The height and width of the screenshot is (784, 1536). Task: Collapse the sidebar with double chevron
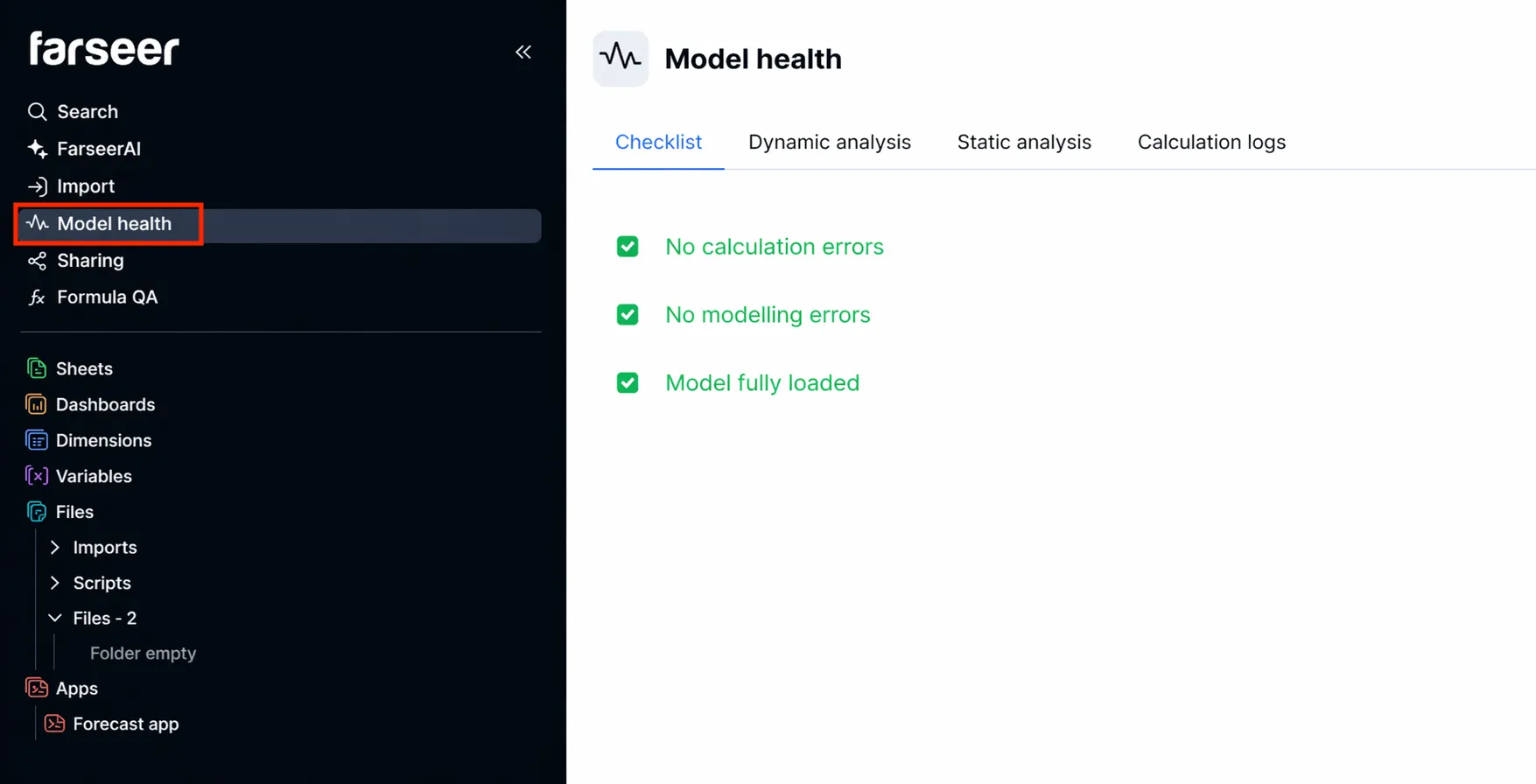pos(523,52)
